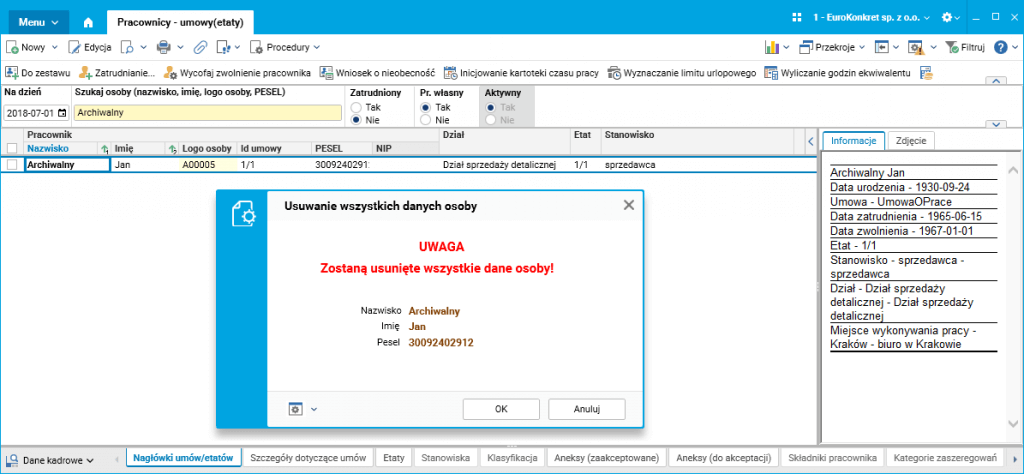
Task: Click Wyznaczanie limitu urlopowego icon
Action: [615, 72]
